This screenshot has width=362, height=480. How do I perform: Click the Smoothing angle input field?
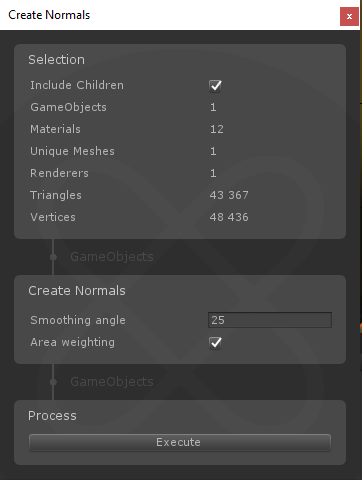coord(270,320)
